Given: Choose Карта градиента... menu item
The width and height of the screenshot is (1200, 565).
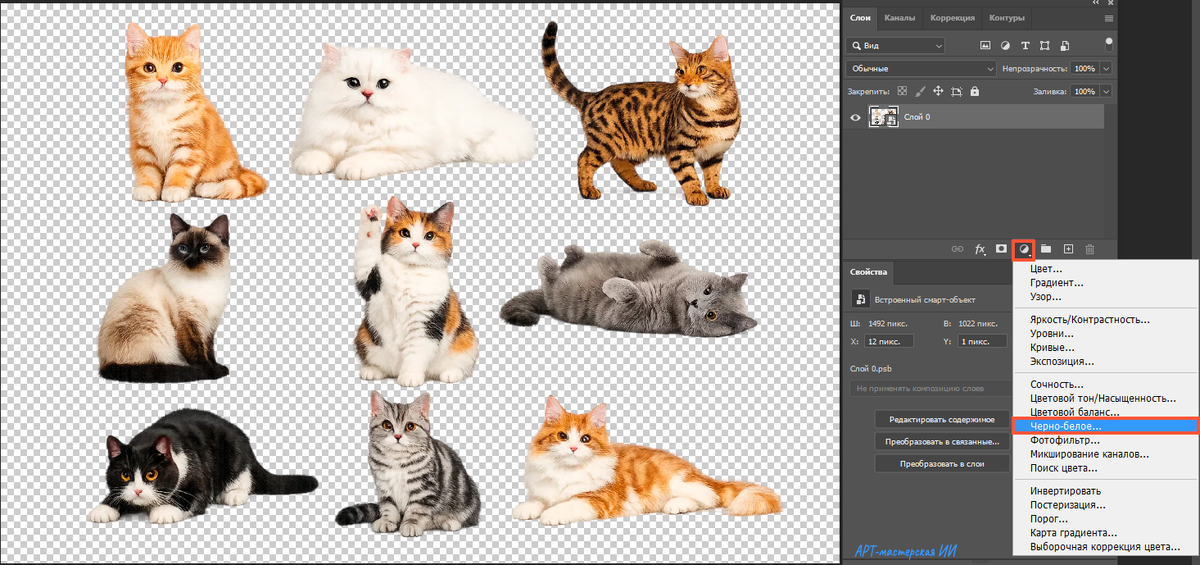Looking at the screenshot, I should coord(1105,533).
